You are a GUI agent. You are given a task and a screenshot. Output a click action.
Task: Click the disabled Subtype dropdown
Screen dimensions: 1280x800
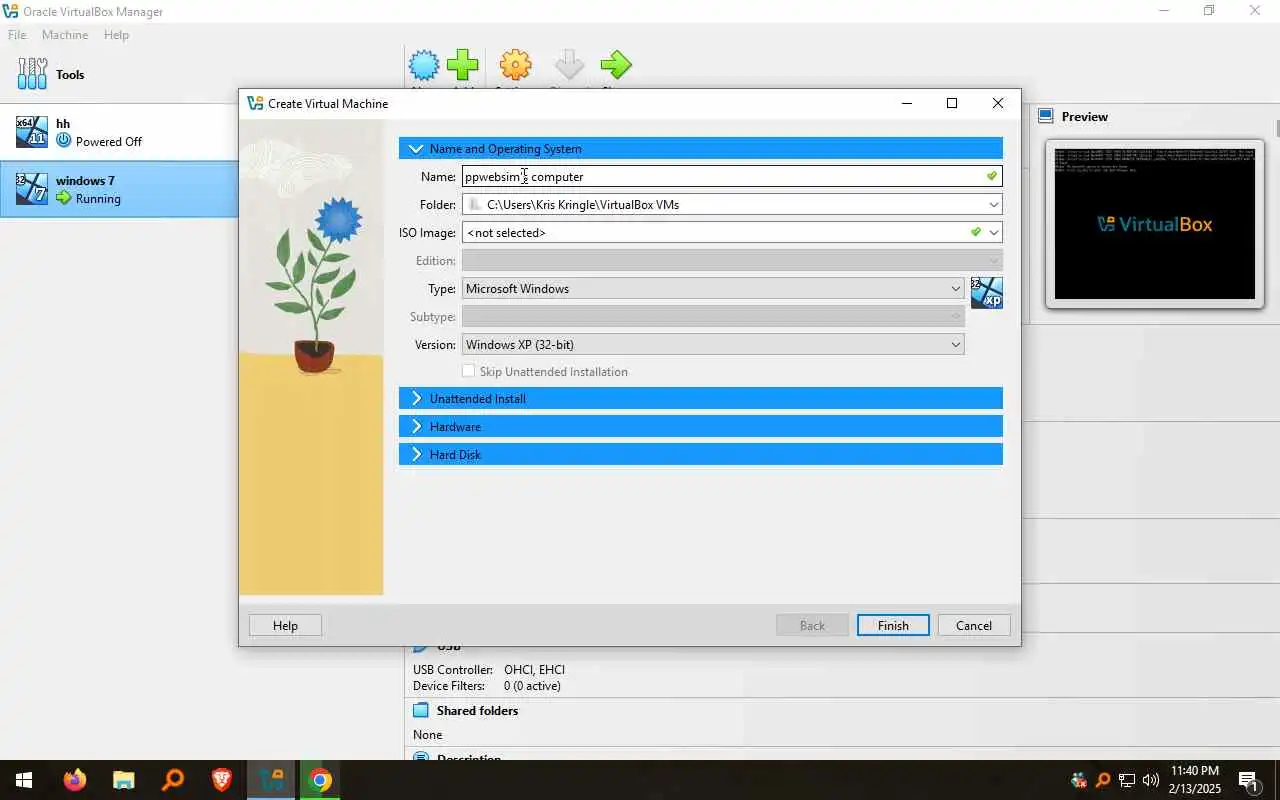pos(713,316)
